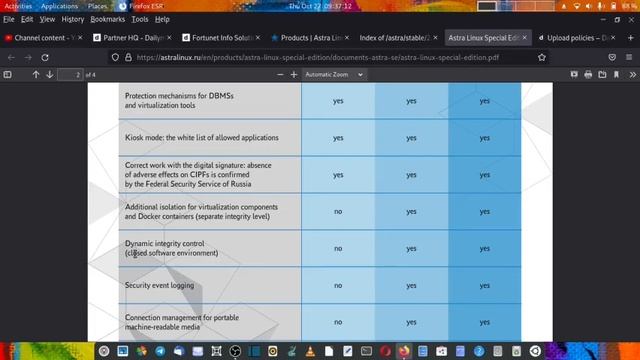Open the terminal from the dock
Screen dimensions: 640x360
coord(367,351)
